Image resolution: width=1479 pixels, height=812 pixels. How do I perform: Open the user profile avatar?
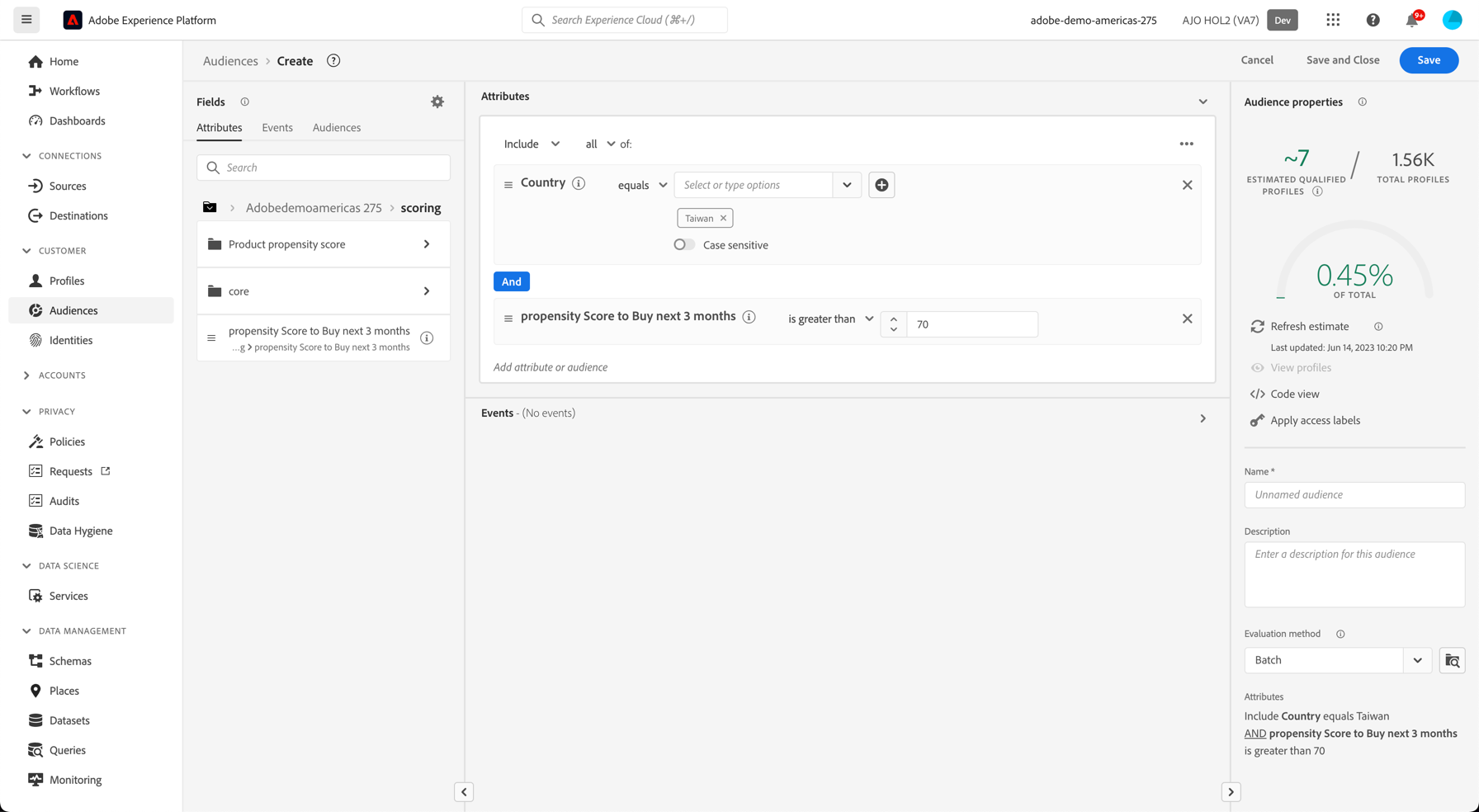[1452, 20]
